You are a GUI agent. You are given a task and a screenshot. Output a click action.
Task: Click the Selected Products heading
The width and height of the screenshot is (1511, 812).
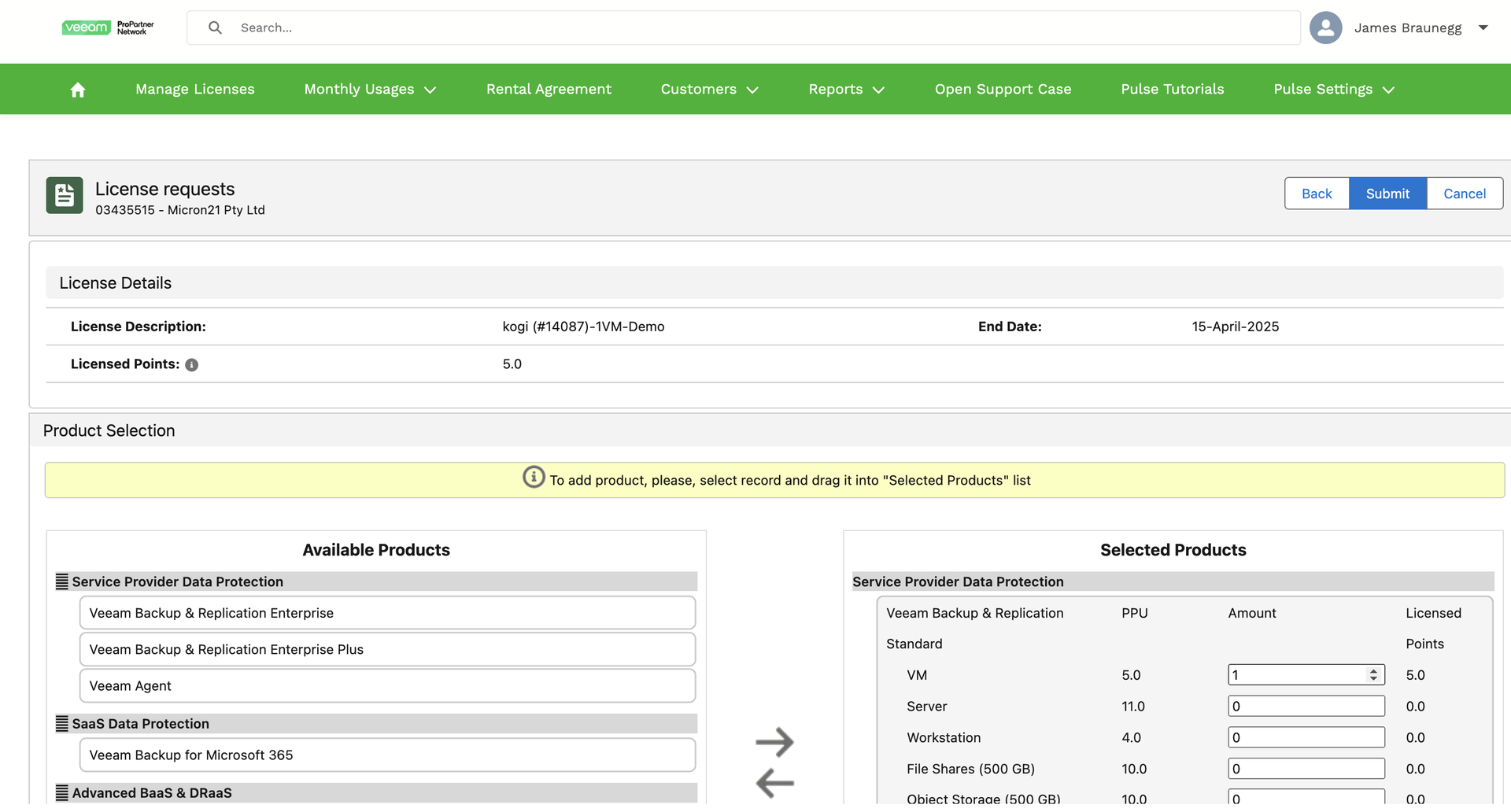(1173, 550)
